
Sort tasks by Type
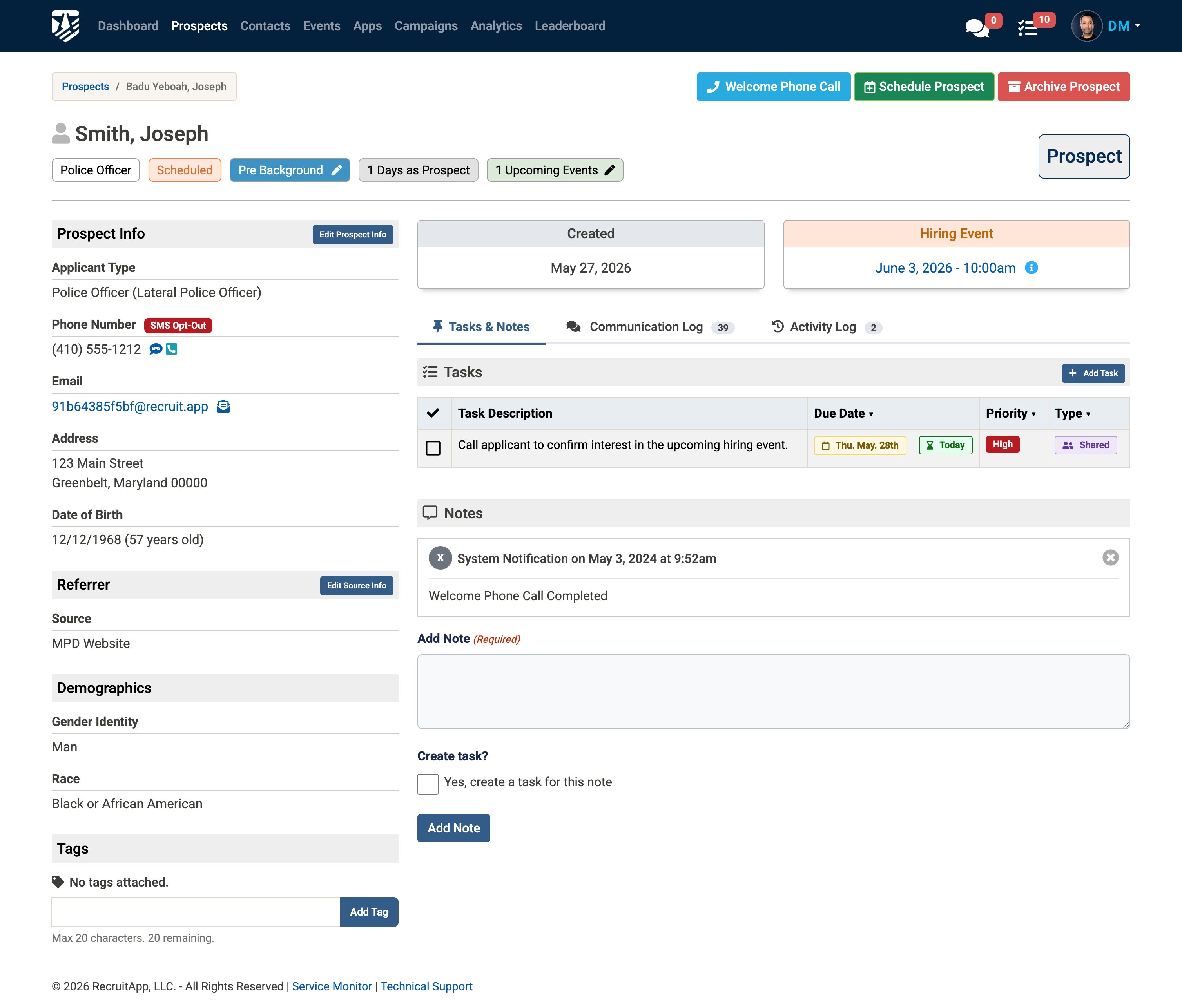pyautogui.click(x=1073, y=413)
